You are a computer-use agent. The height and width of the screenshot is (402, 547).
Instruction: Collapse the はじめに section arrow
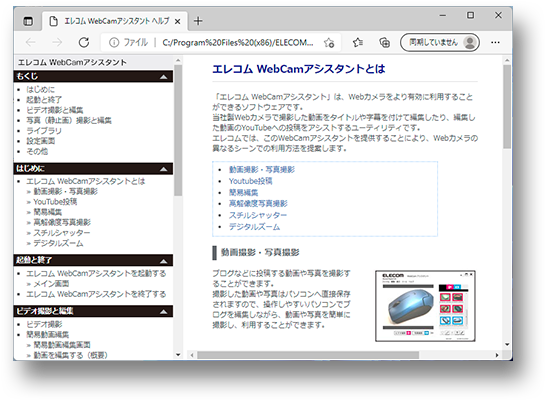pos(163,169)
